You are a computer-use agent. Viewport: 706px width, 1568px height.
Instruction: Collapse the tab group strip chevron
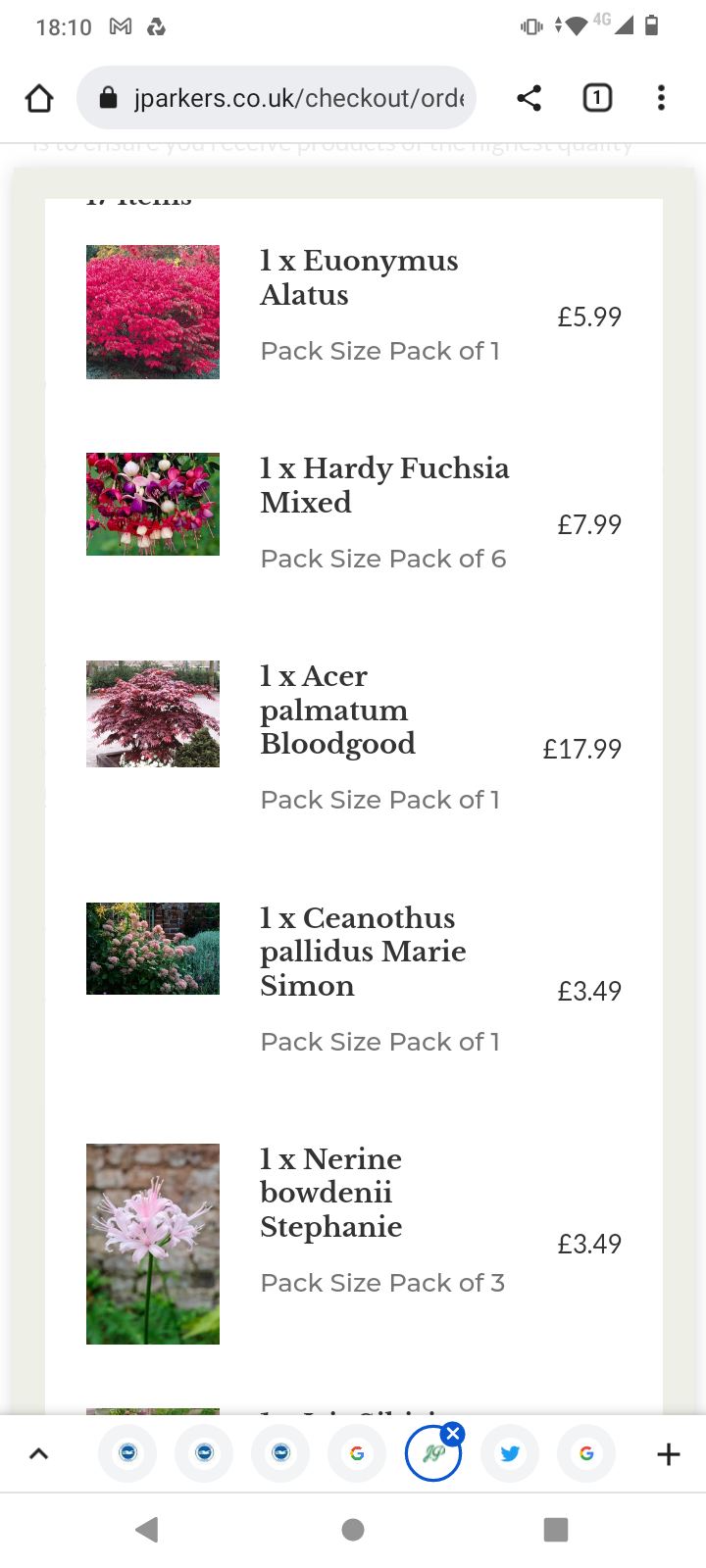pos(38,1454)
